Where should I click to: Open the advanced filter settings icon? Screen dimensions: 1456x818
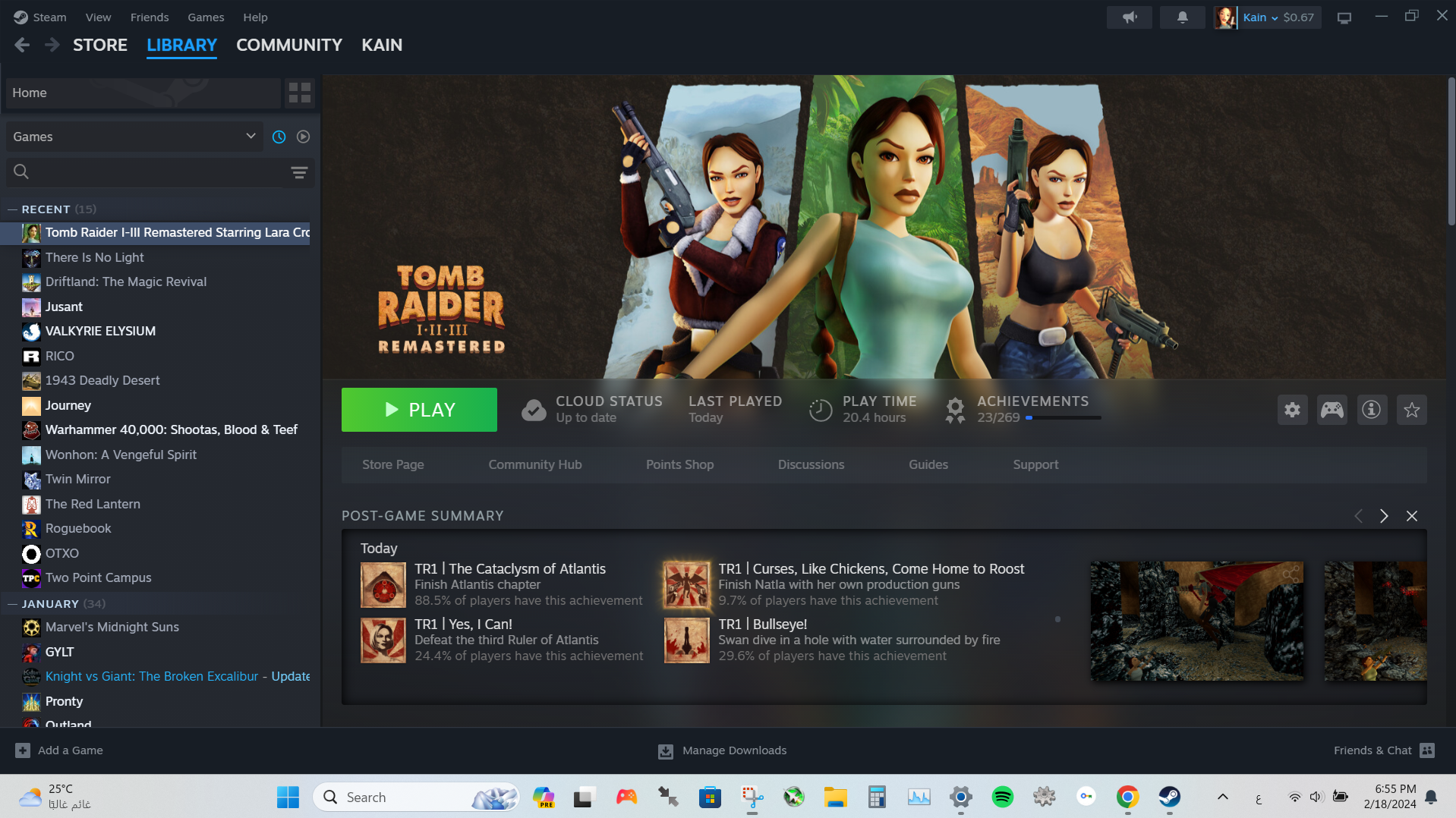pyautogui.click(x=299, y=172)
